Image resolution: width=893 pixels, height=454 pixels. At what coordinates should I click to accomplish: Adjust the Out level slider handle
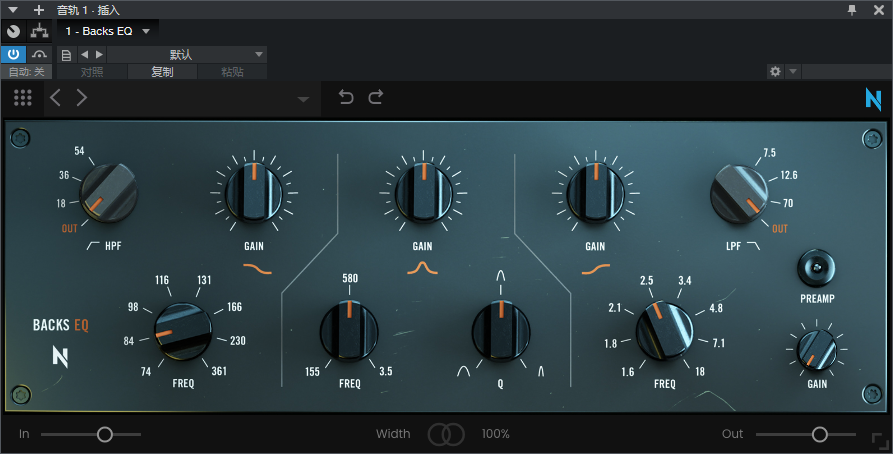[820, 435]
